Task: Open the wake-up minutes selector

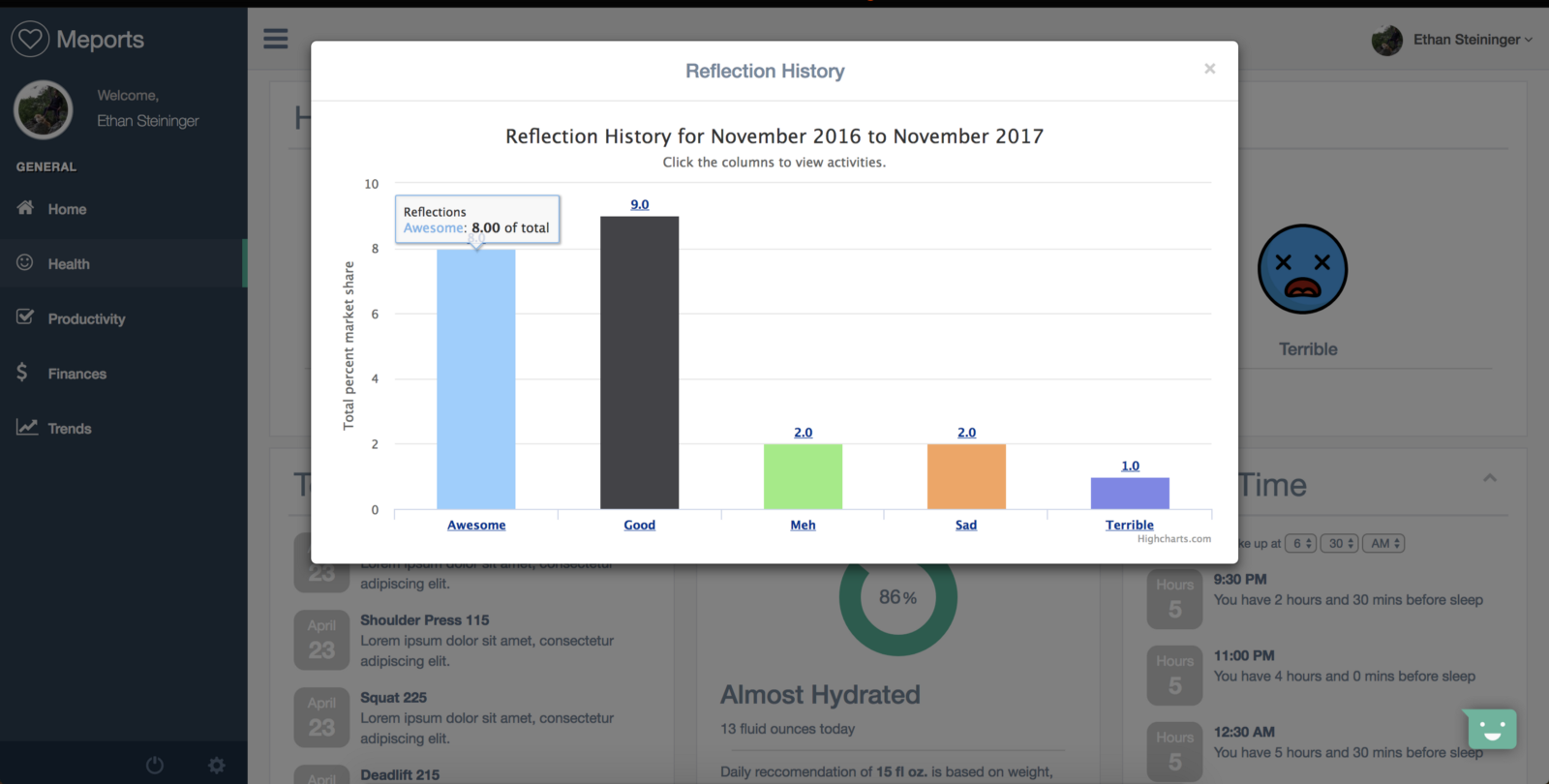Action: 1340,544
